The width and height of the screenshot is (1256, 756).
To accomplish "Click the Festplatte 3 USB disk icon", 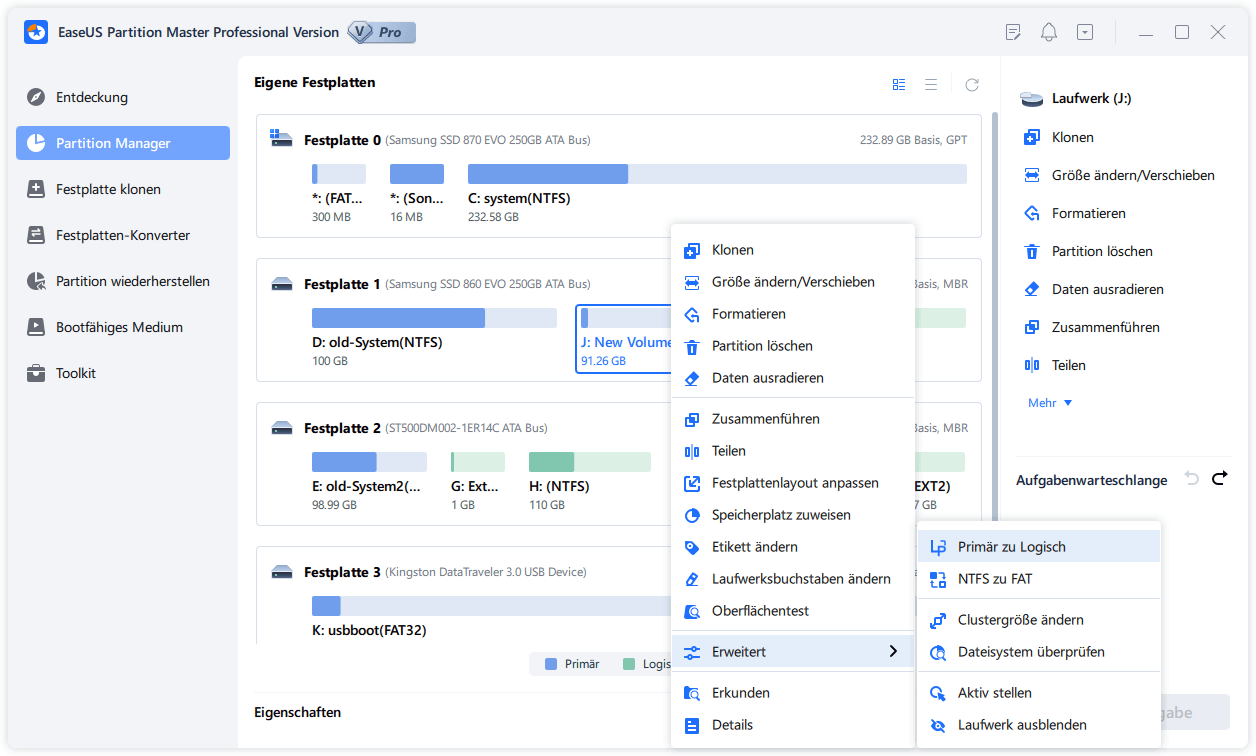I will [x=282, y=572].
